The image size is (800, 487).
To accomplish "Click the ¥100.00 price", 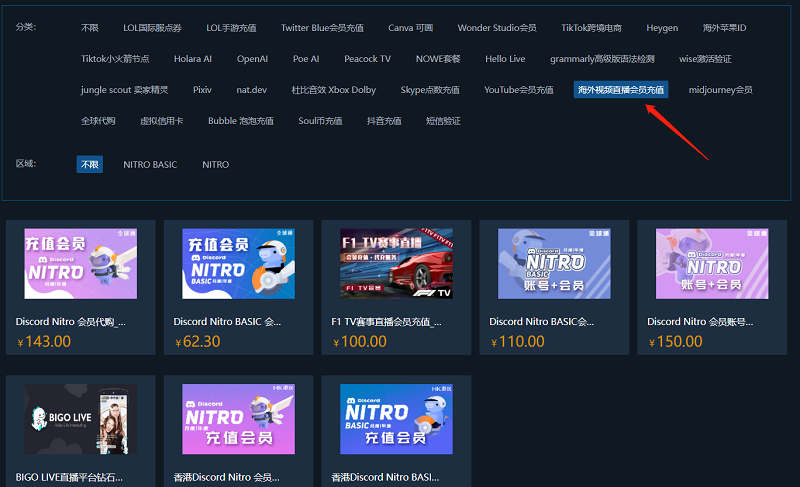I will 360,342.
